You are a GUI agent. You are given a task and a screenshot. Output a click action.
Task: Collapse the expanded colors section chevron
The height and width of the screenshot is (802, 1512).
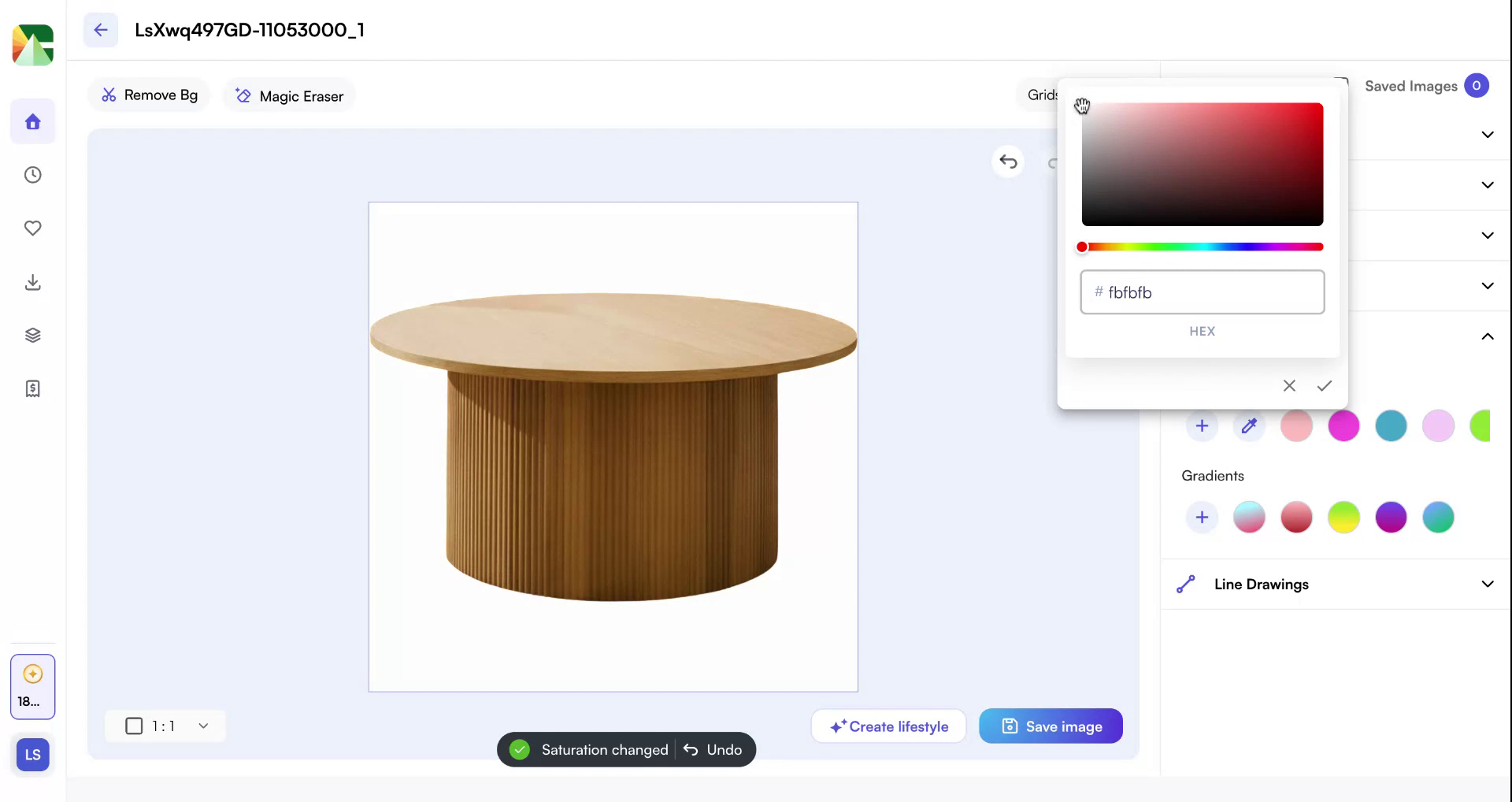(1488, 336)
